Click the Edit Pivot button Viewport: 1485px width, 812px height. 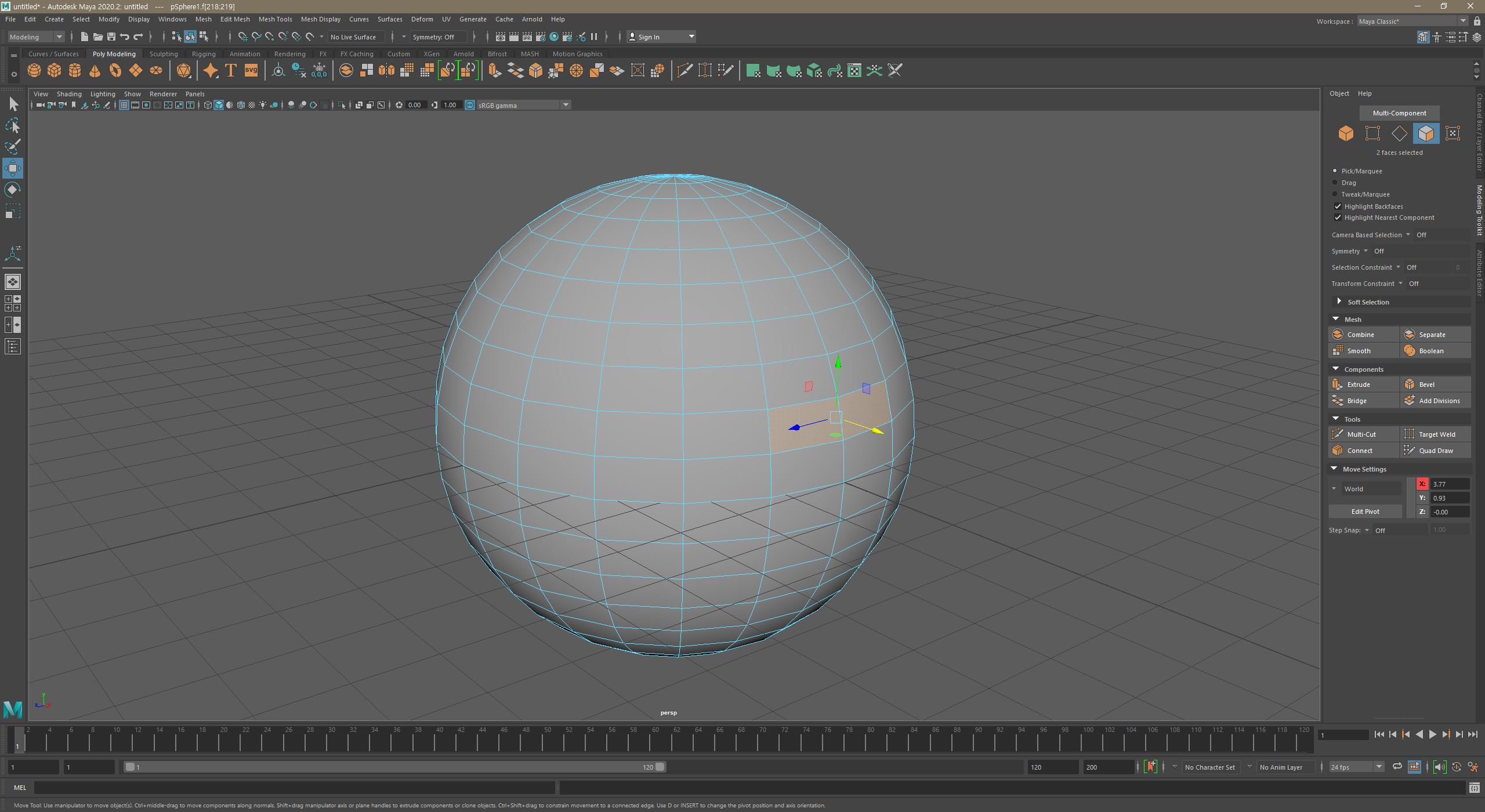pyautogui.click(x=1365, y=512)
